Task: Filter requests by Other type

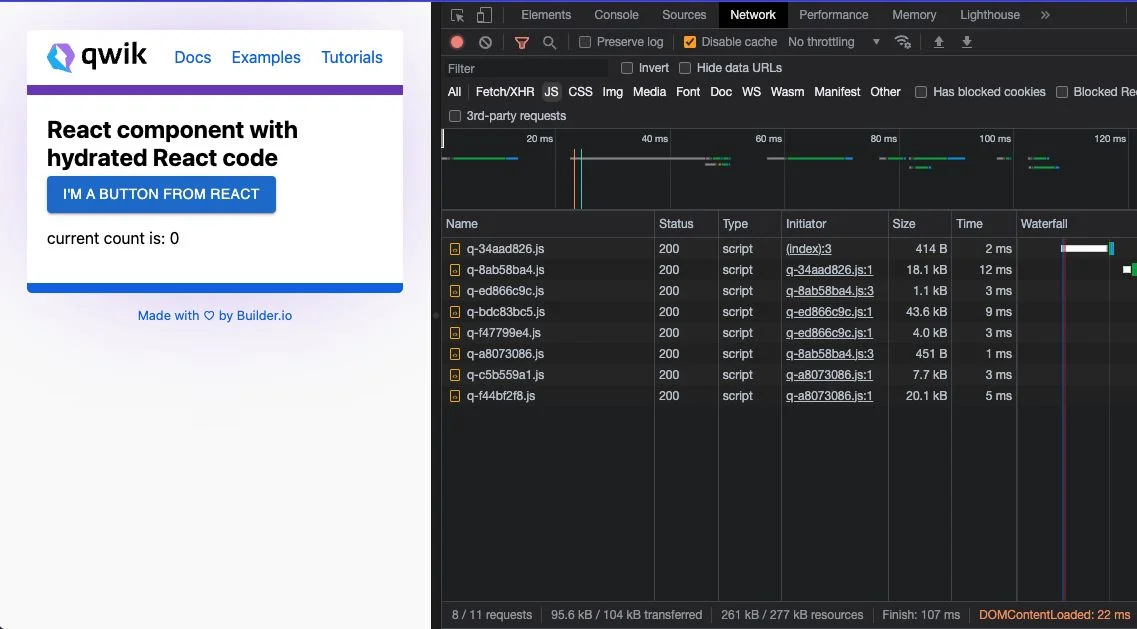Action: [x=885, y=92]
